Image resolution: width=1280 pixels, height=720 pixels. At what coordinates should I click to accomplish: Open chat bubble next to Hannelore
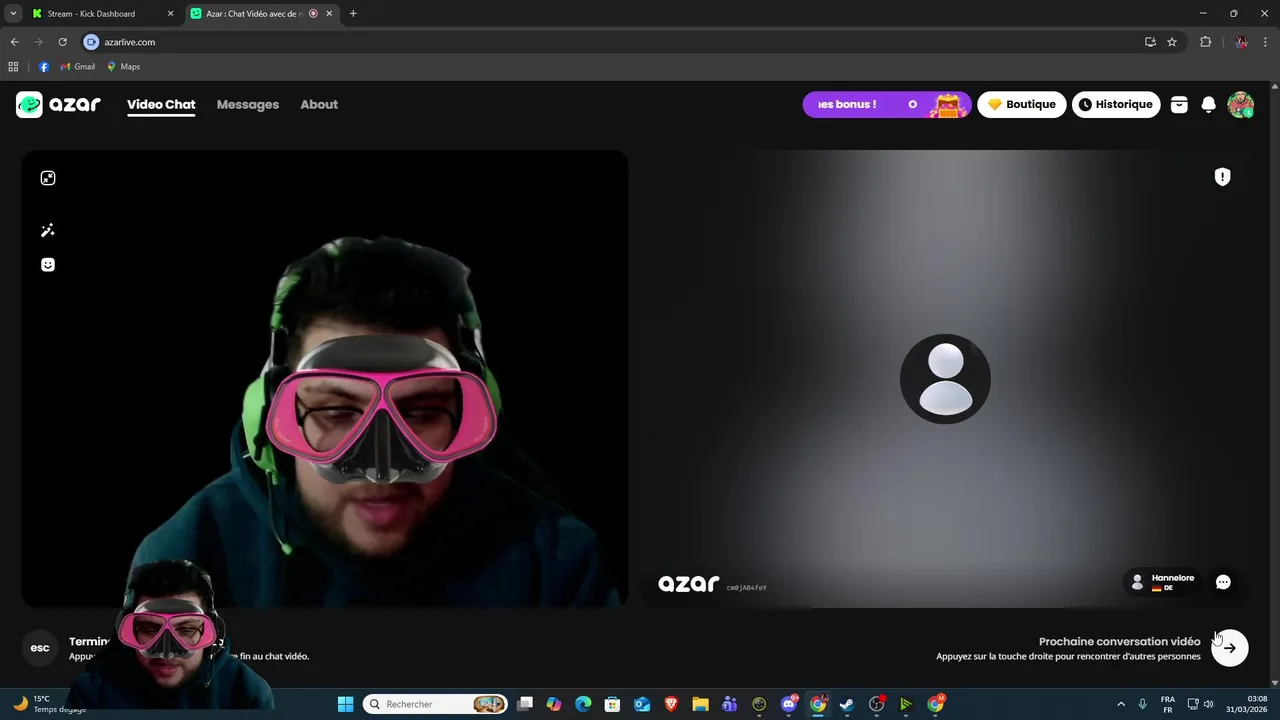coord(1223,582)
